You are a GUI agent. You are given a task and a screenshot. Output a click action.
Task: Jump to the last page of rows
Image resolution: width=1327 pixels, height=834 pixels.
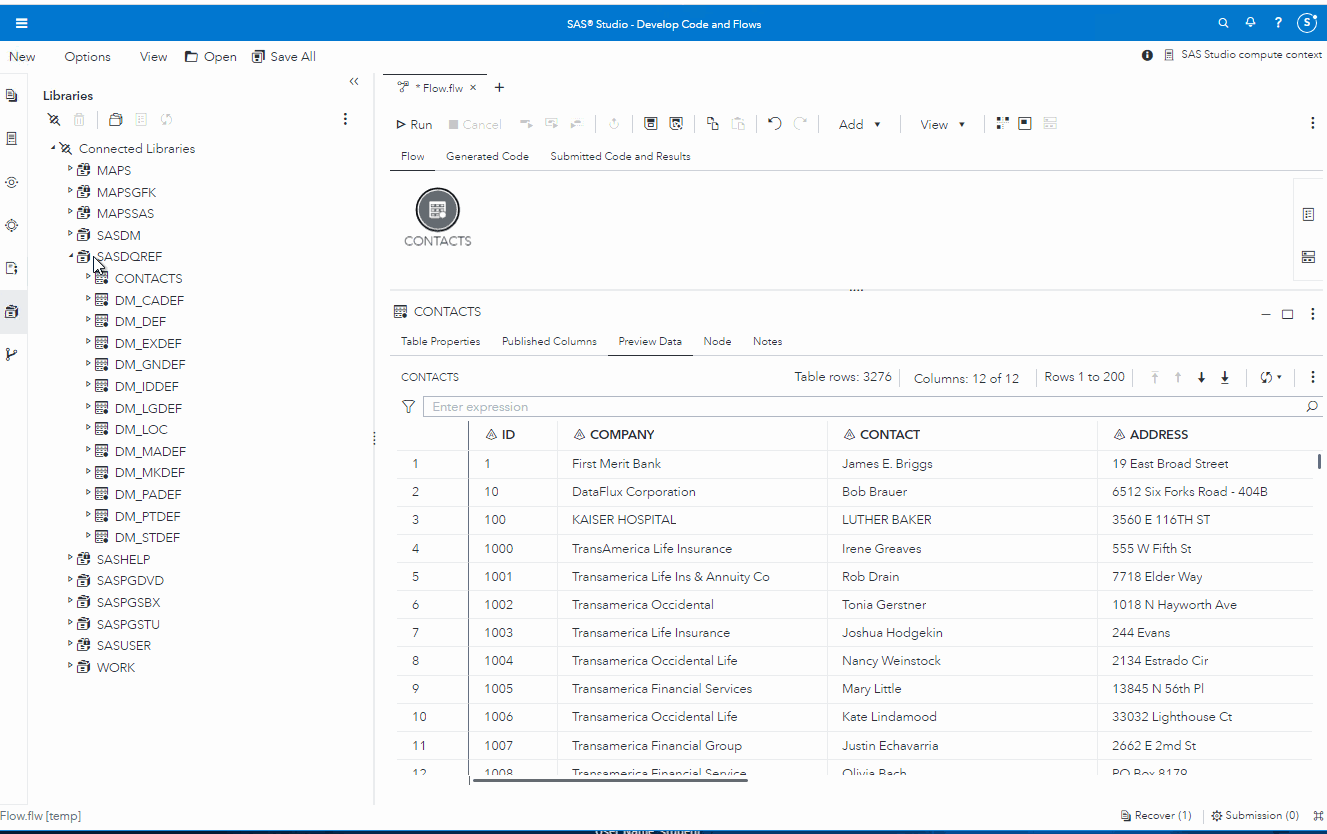pos(1225,378)
